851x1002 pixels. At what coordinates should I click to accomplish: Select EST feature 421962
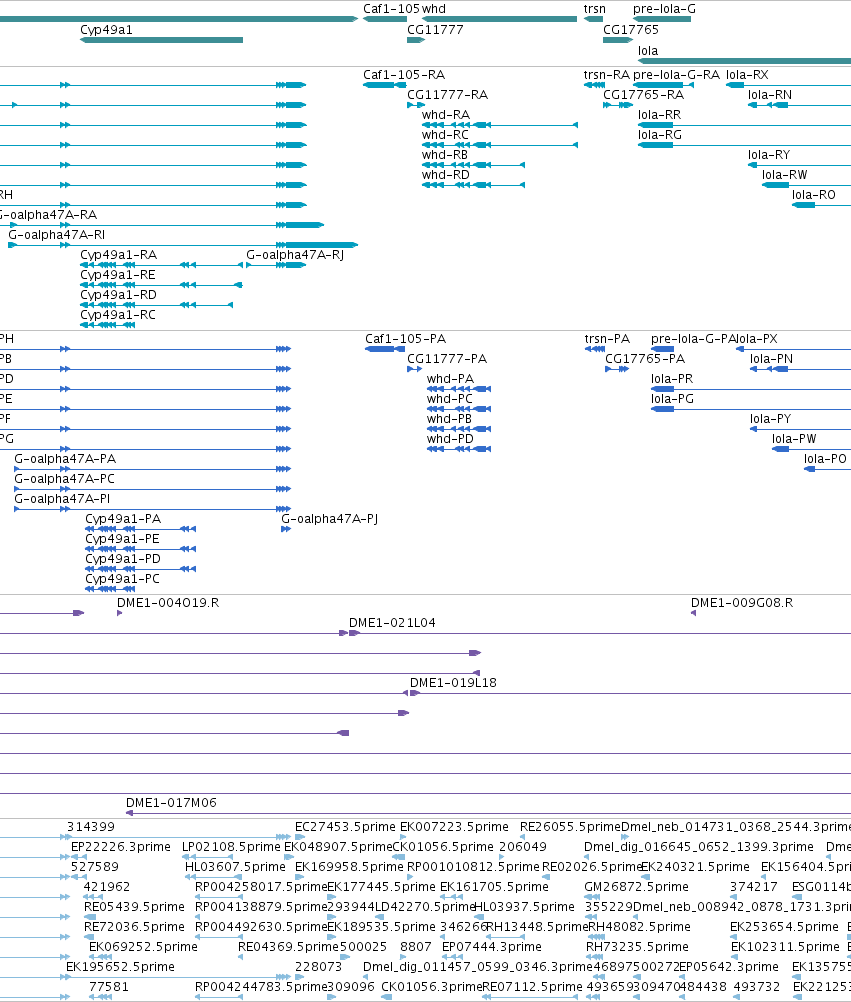107,887
